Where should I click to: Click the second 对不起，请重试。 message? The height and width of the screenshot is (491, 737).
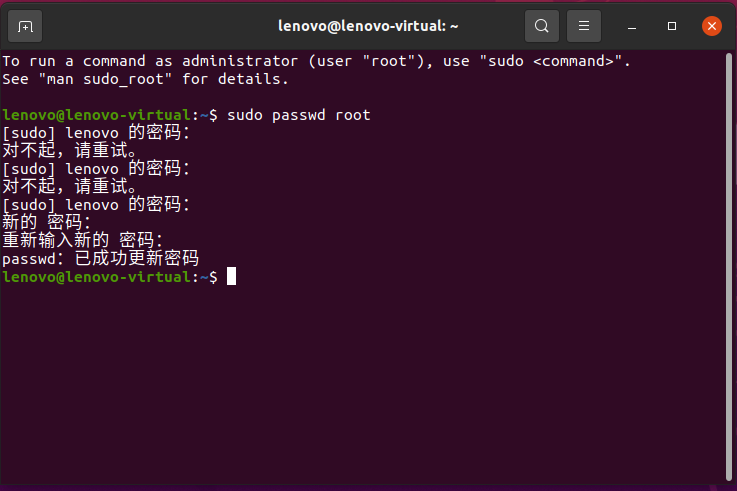71,187
